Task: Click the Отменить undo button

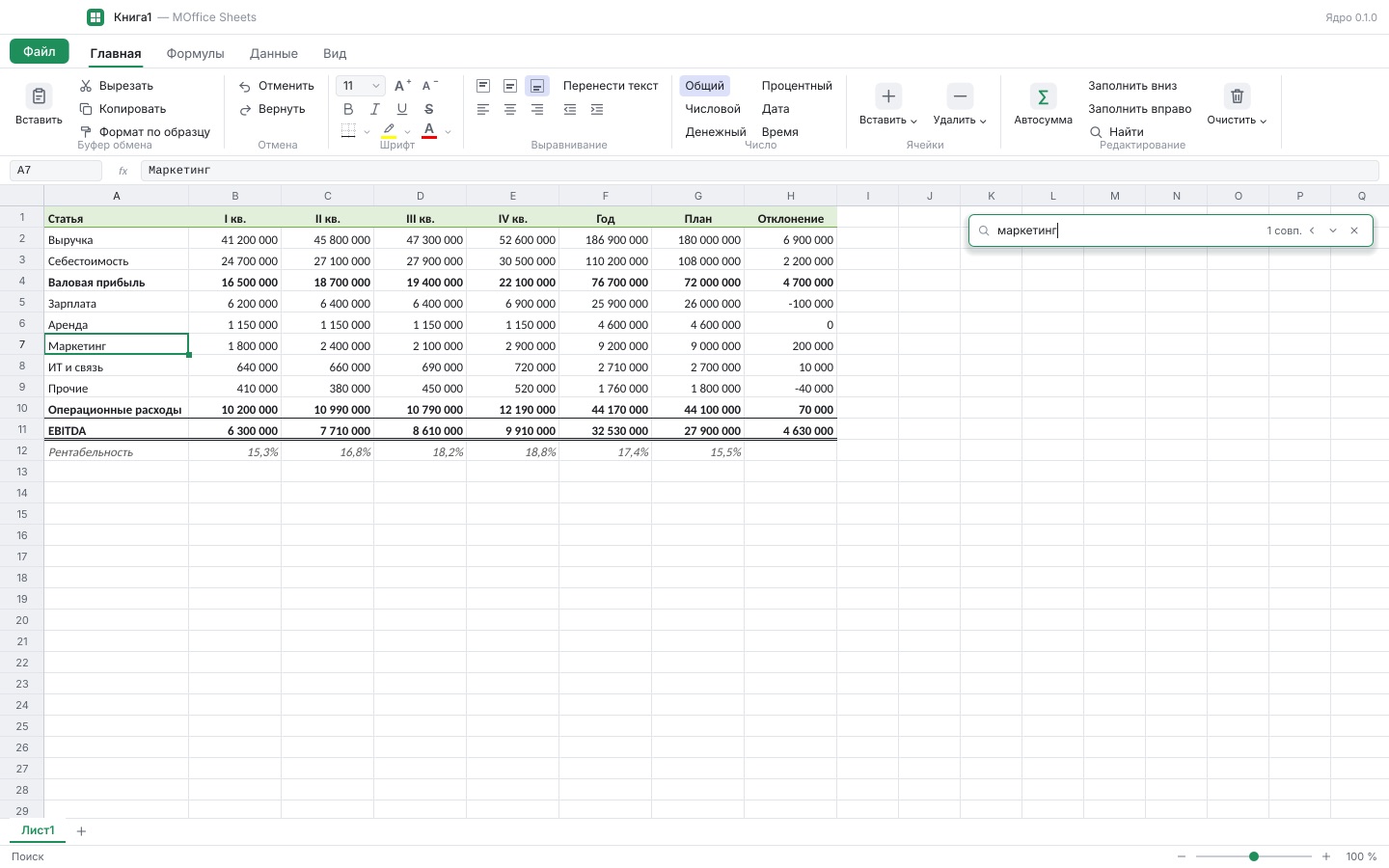Action: [x=277, y=86]
